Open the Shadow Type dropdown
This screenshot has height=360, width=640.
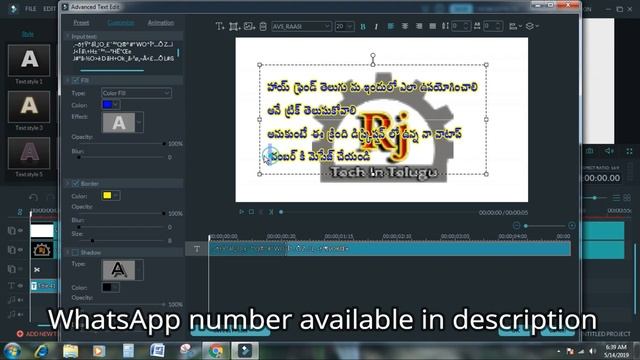139,270
